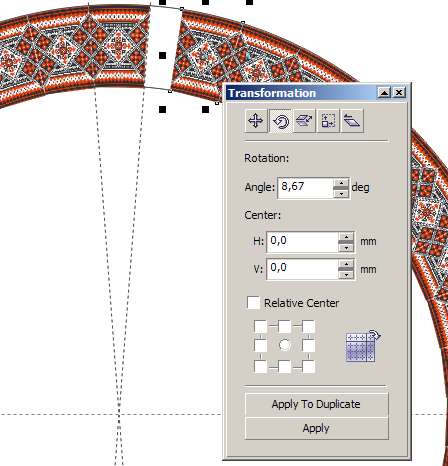Click the 'Center:' label
Viewport: 448px width, 466px height.
tap(263, 215)
